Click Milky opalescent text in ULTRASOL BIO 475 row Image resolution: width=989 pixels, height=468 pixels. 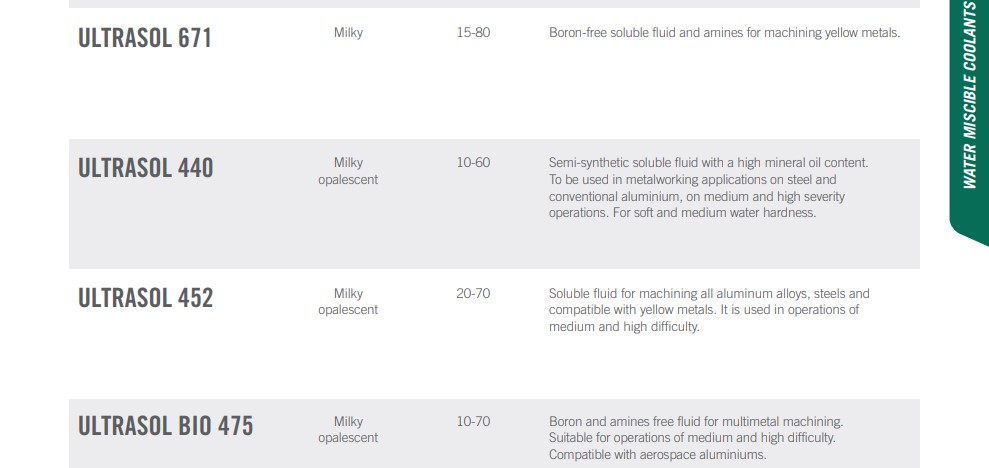tap(348, 430)
